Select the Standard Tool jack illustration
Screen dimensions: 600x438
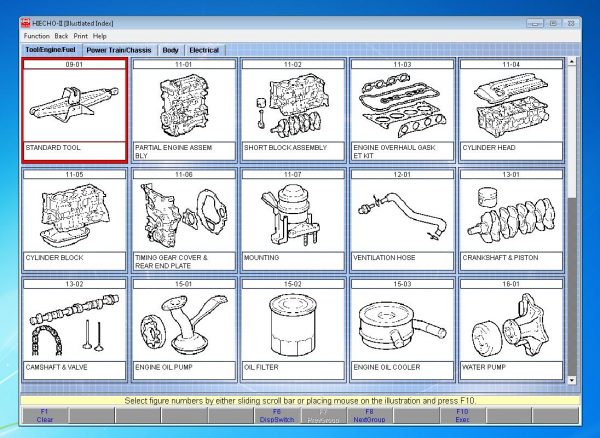(75, 105)
